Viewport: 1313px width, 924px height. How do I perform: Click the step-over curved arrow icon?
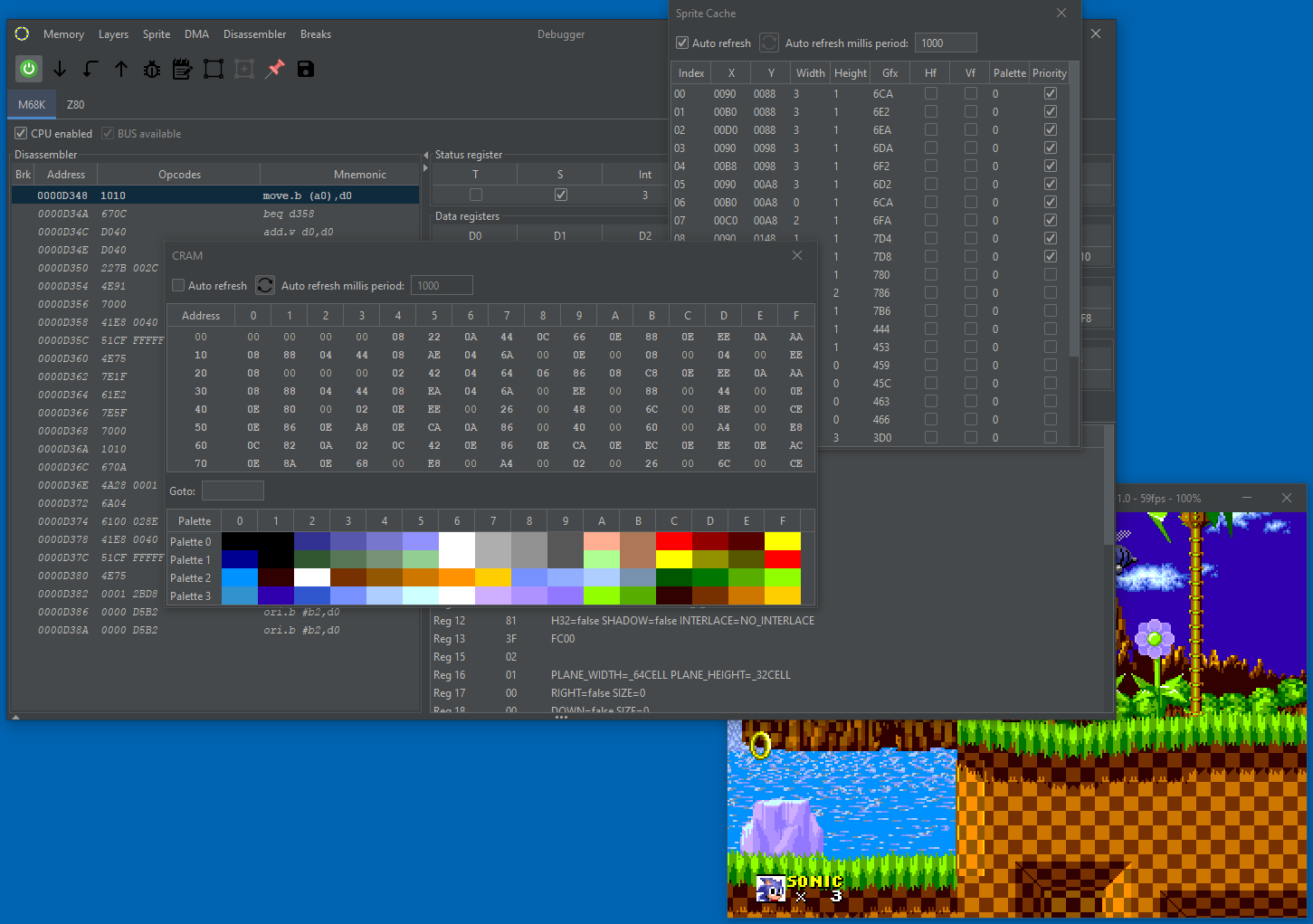coord(90,69)
